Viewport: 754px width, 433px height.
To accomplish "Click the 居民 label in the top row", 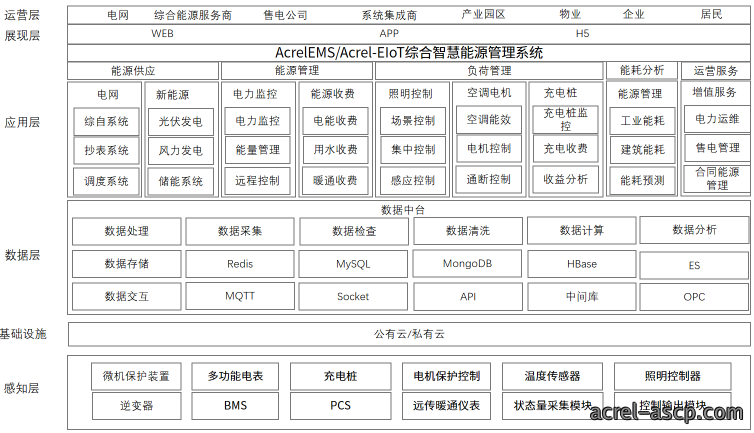I will (x=711, y=14).
